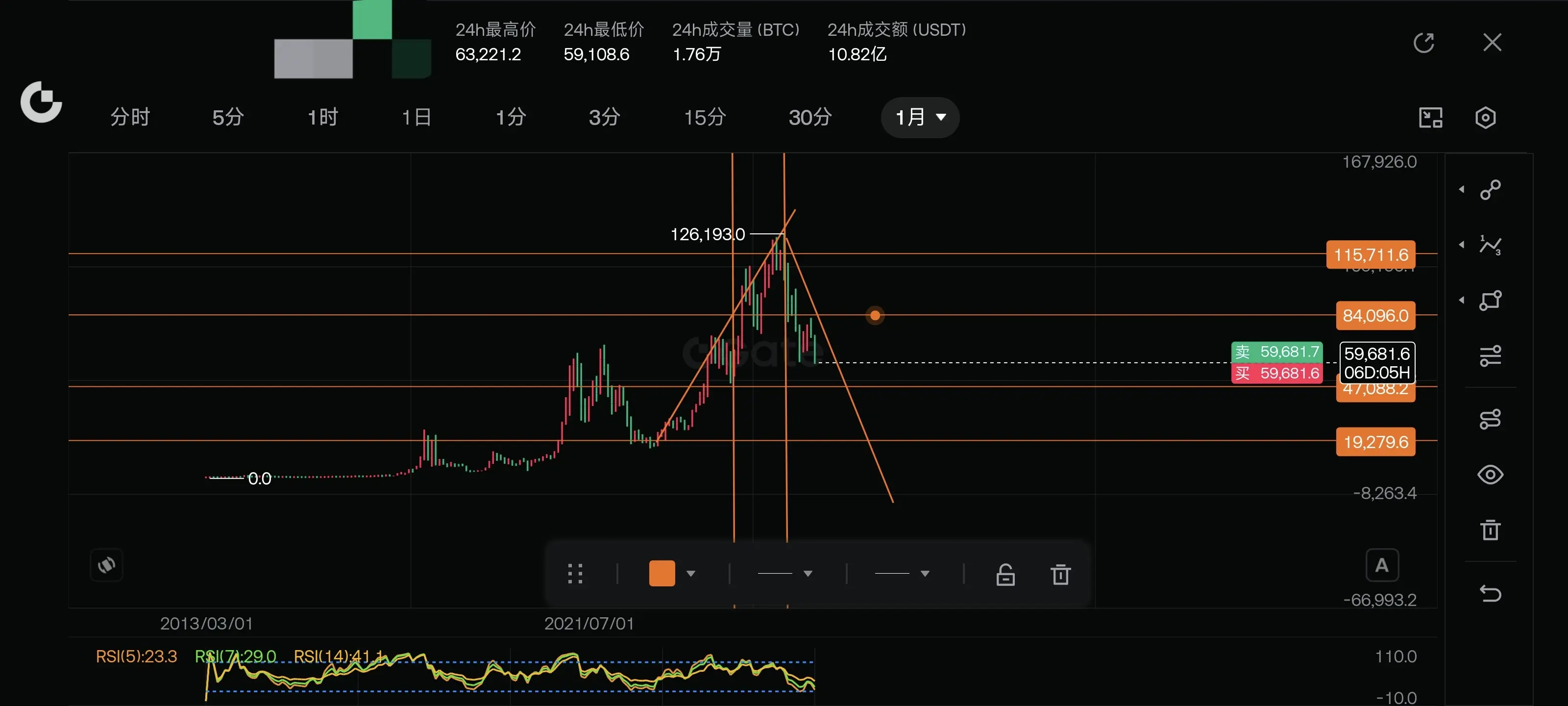Delete all drawings with sidebar trash icon
This screenshot has height=706, width=1568.
click(x=1490, y=529)
